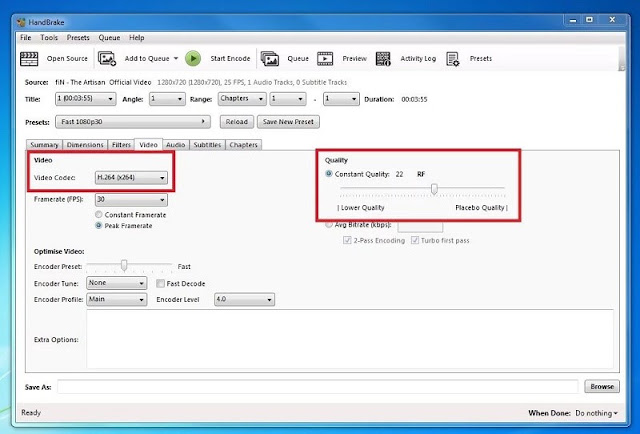This screenshot has width=640, height=434.
Task: Open the Angle dropdown
Action: [x=167, y=99]
